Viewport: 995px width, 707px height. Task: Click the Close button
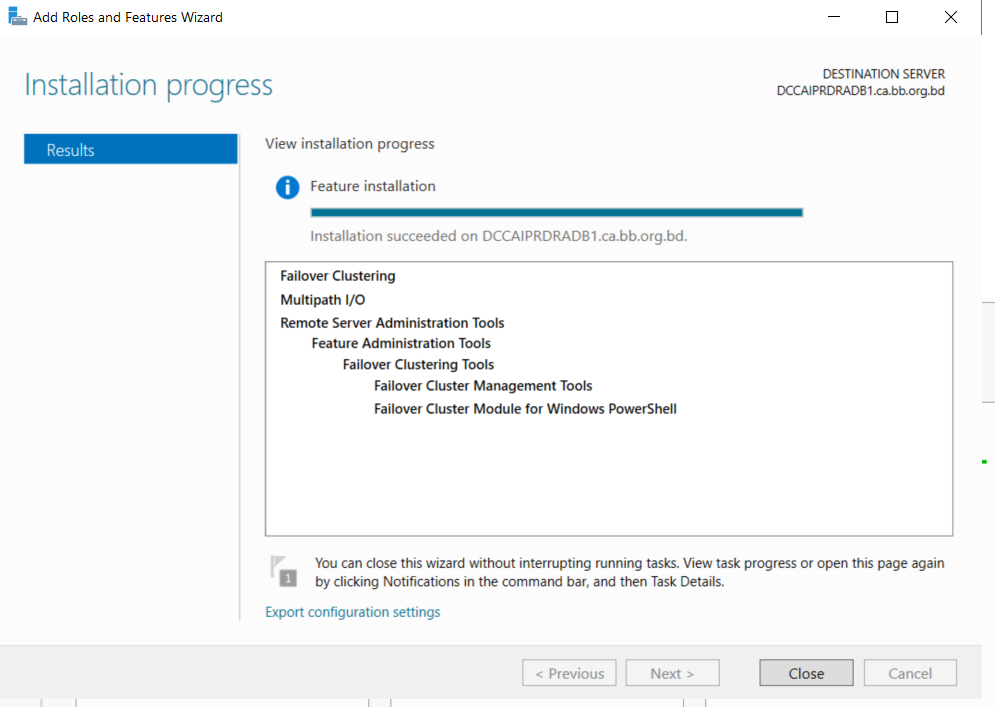coord(806,673)
